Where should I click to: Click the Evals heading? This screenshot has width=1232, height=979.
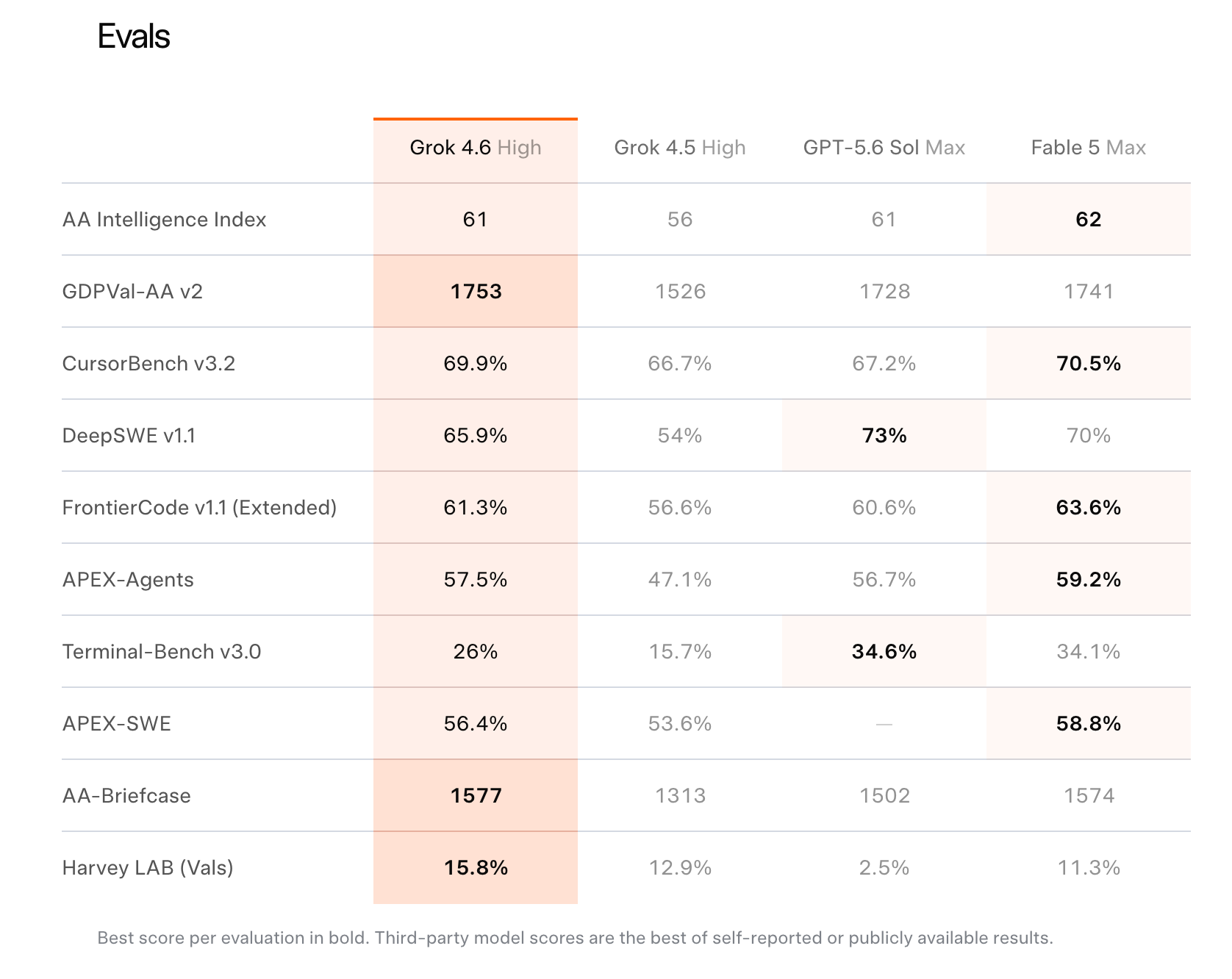134,36
